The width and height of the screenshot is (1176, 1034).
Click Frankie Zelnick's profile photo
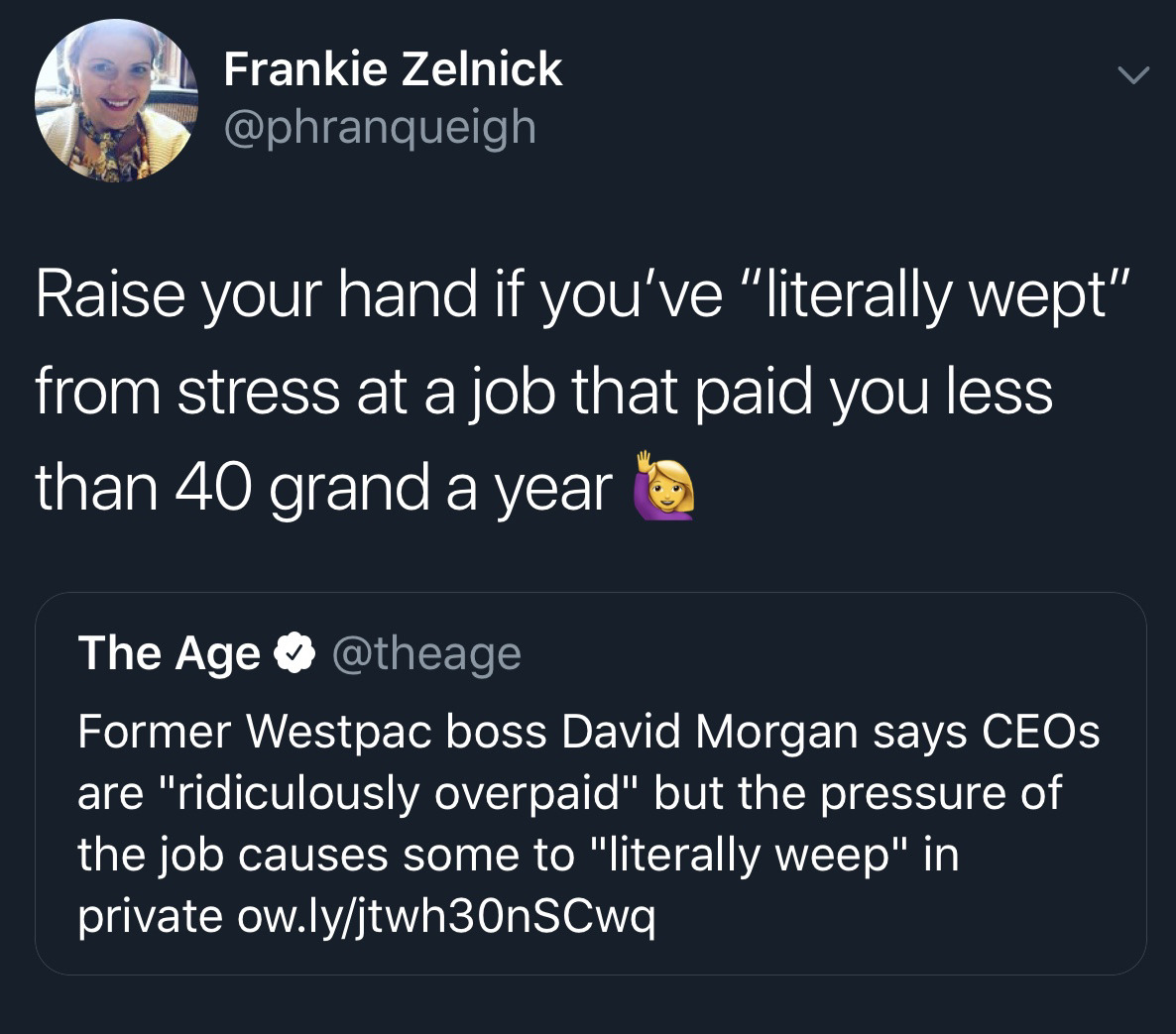pos(116,101)
